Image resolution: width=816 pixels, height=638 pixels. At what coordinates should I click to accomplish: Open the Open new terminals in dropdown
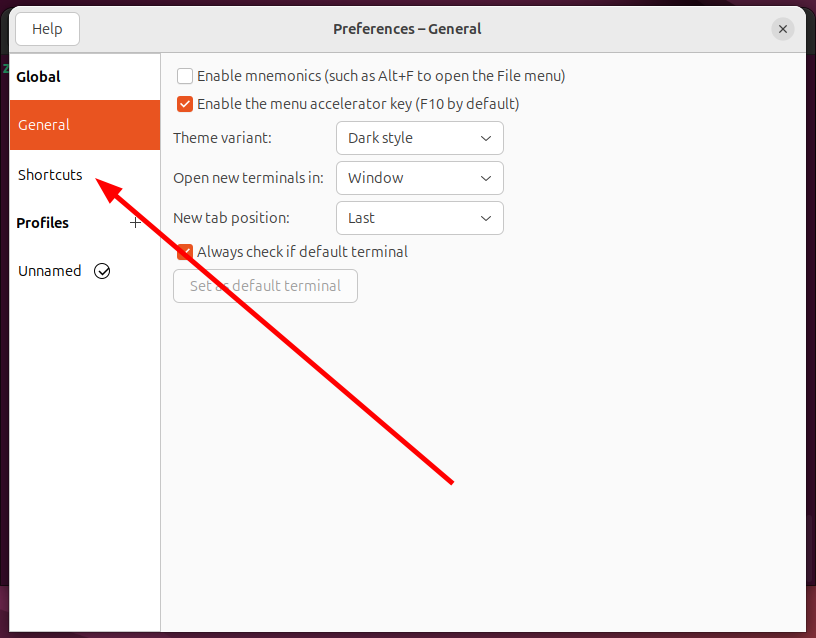click(x=419, y=178)
